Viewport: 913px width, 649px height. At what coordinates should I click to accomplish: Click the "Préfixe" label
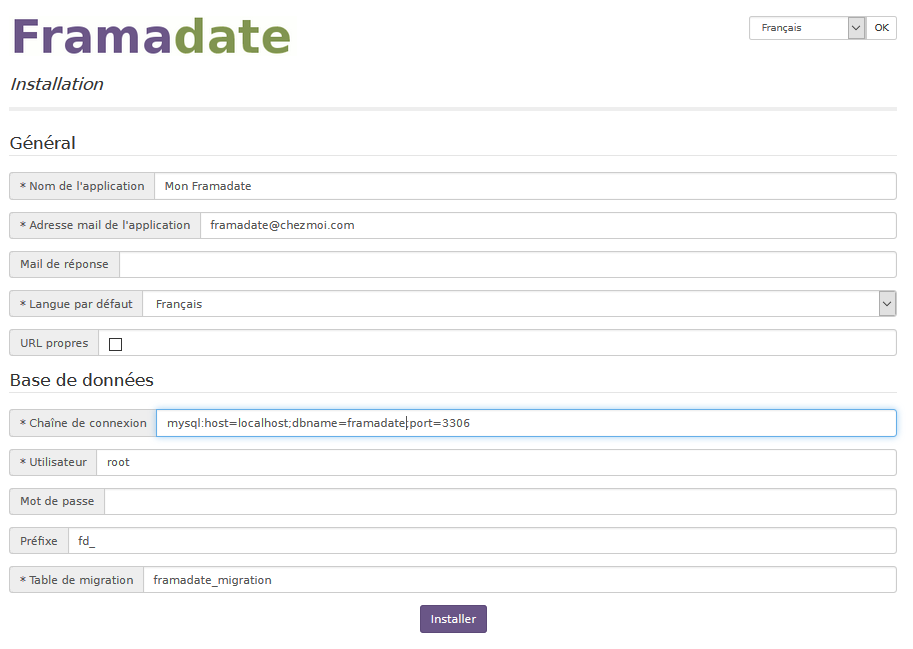click(x=39, y=541)
